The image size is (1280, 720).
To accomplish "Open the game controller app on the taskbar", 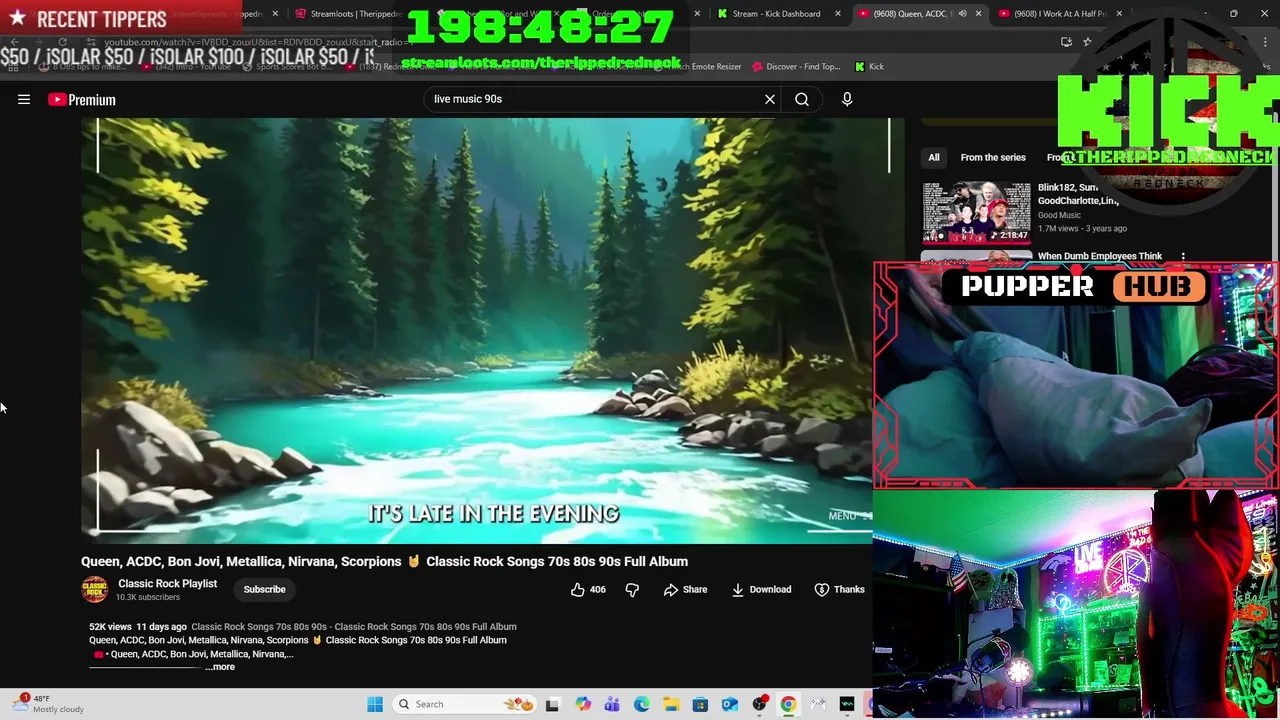I will point(818,704).
